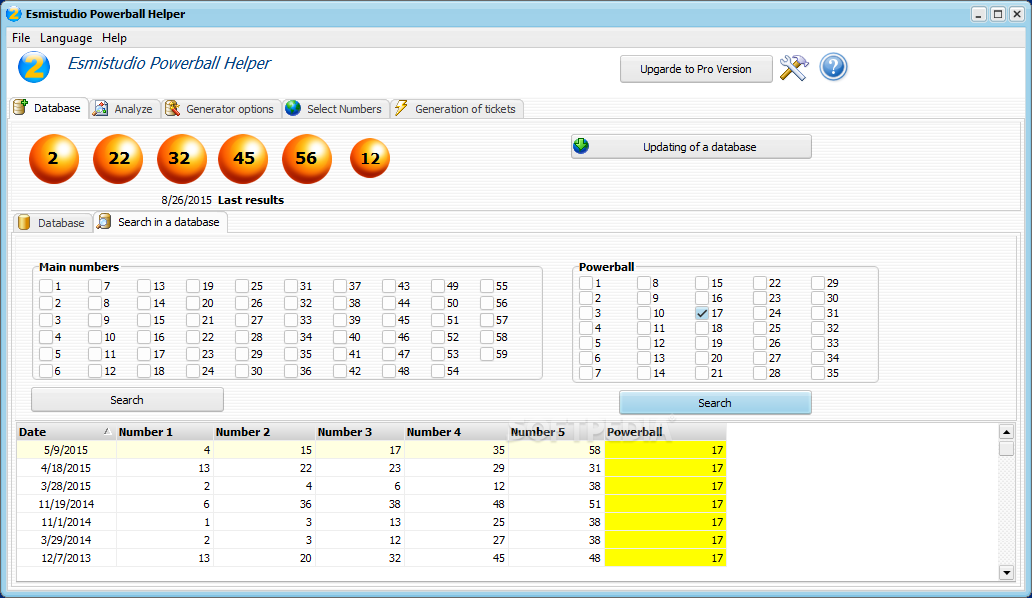This screenshot has width=1032, height=598.
Task: Select the Search in a database sub-tab
Action: (161, 222)
